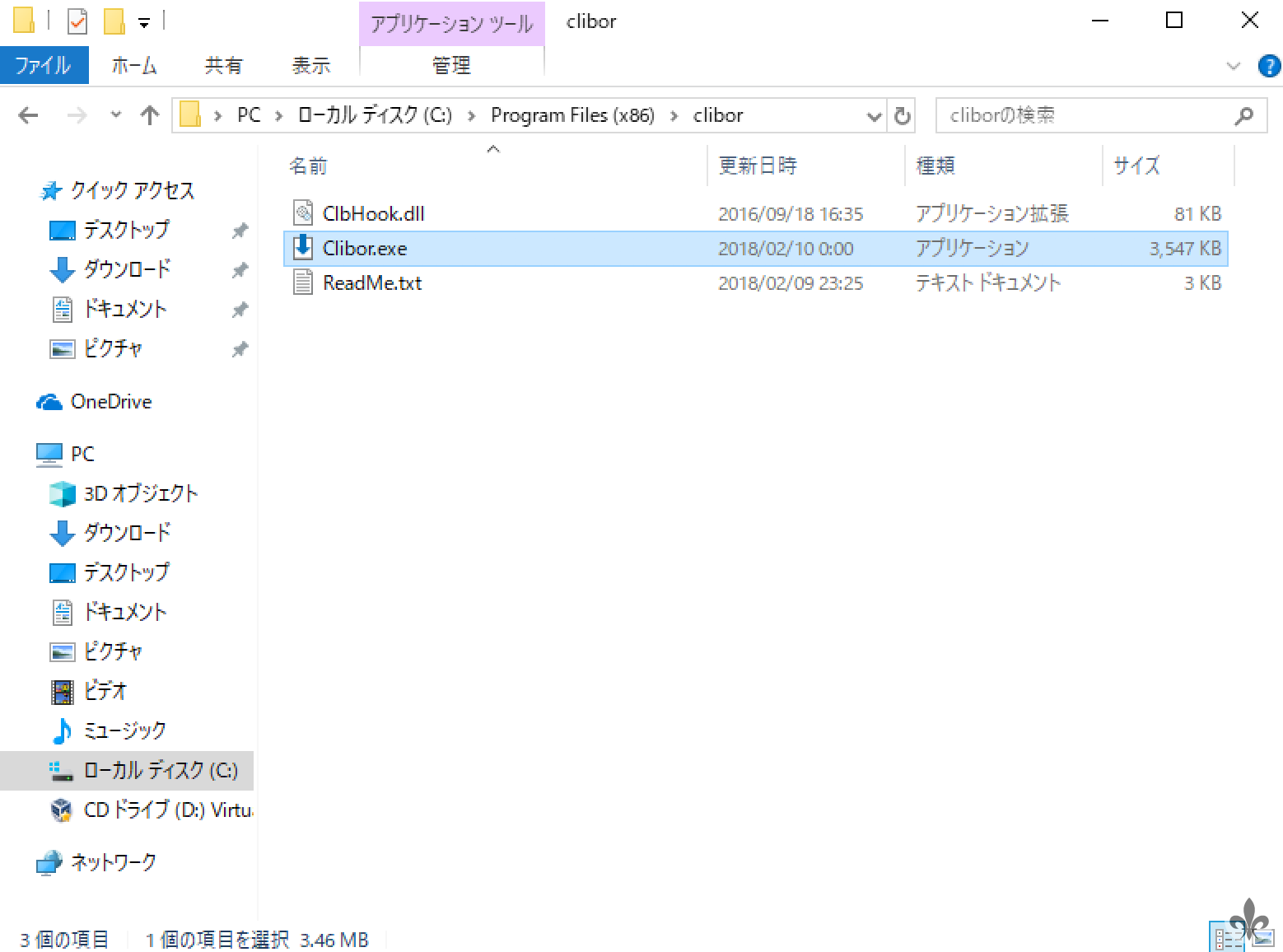This screenshot has height=952, width=1283.
Task: Expand chevron after Local Disk (C:) in path
Action: 472,116
